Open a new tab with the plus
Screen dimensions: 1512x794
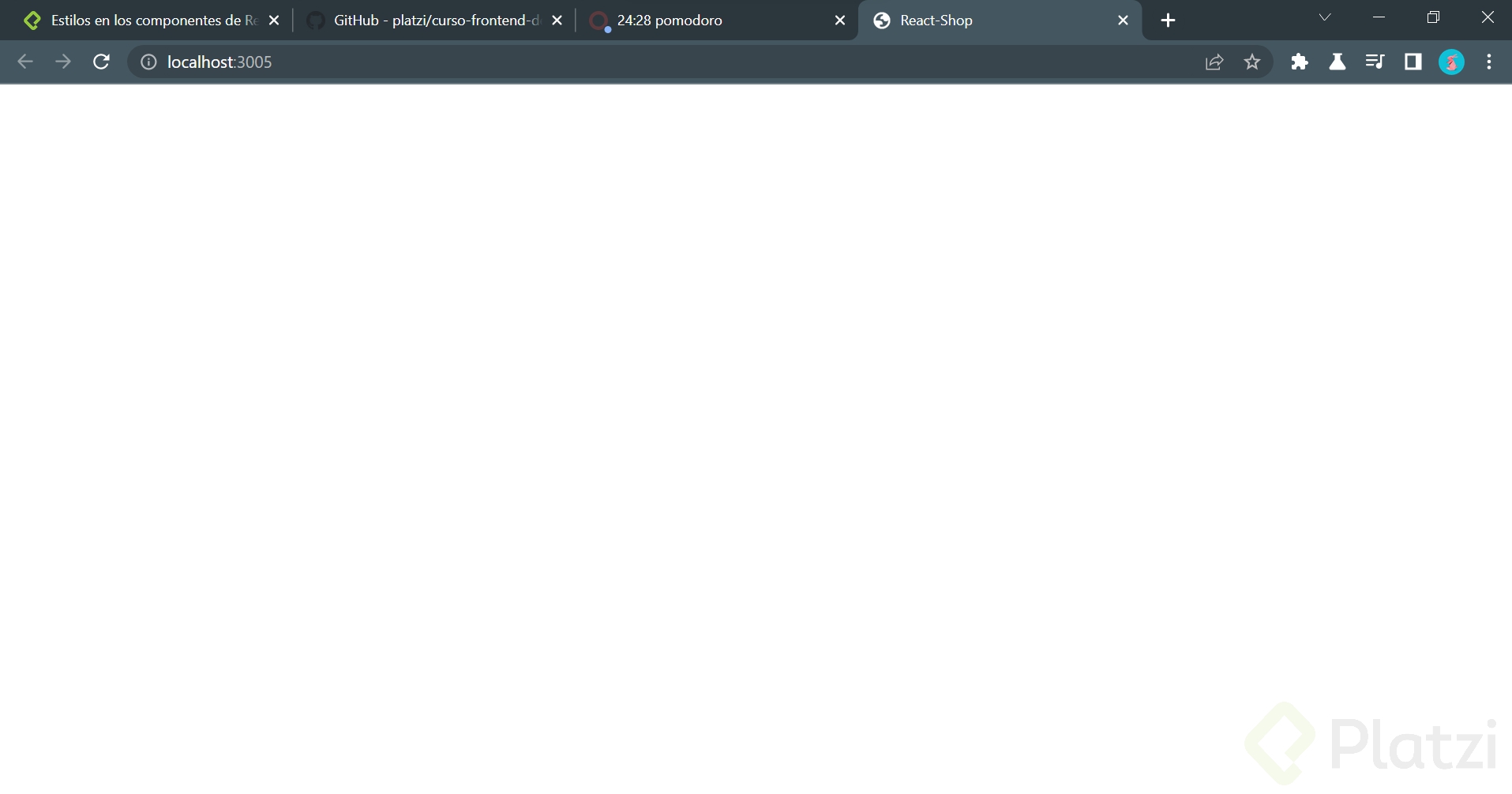1168,20
